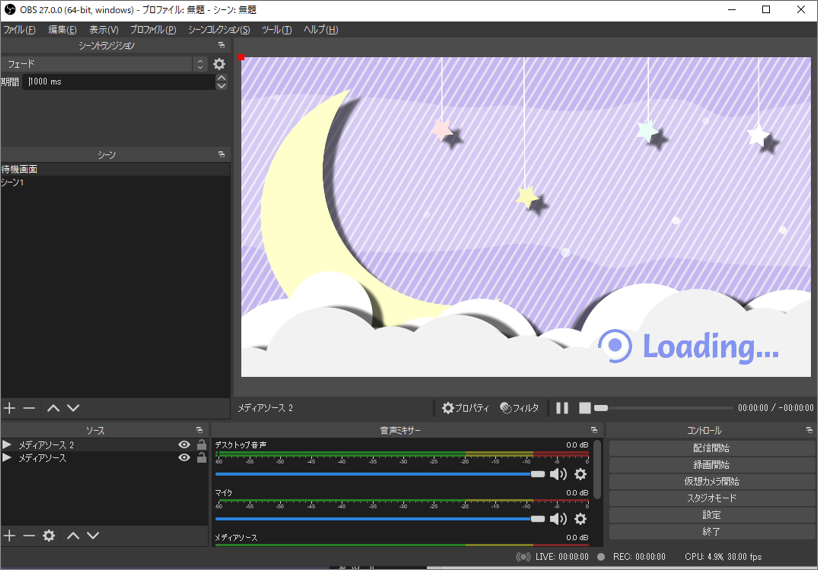This screenshot has width=818, height=570.
Task: Hide メディアソース 2 using eye icon
Action: [184, 445]
